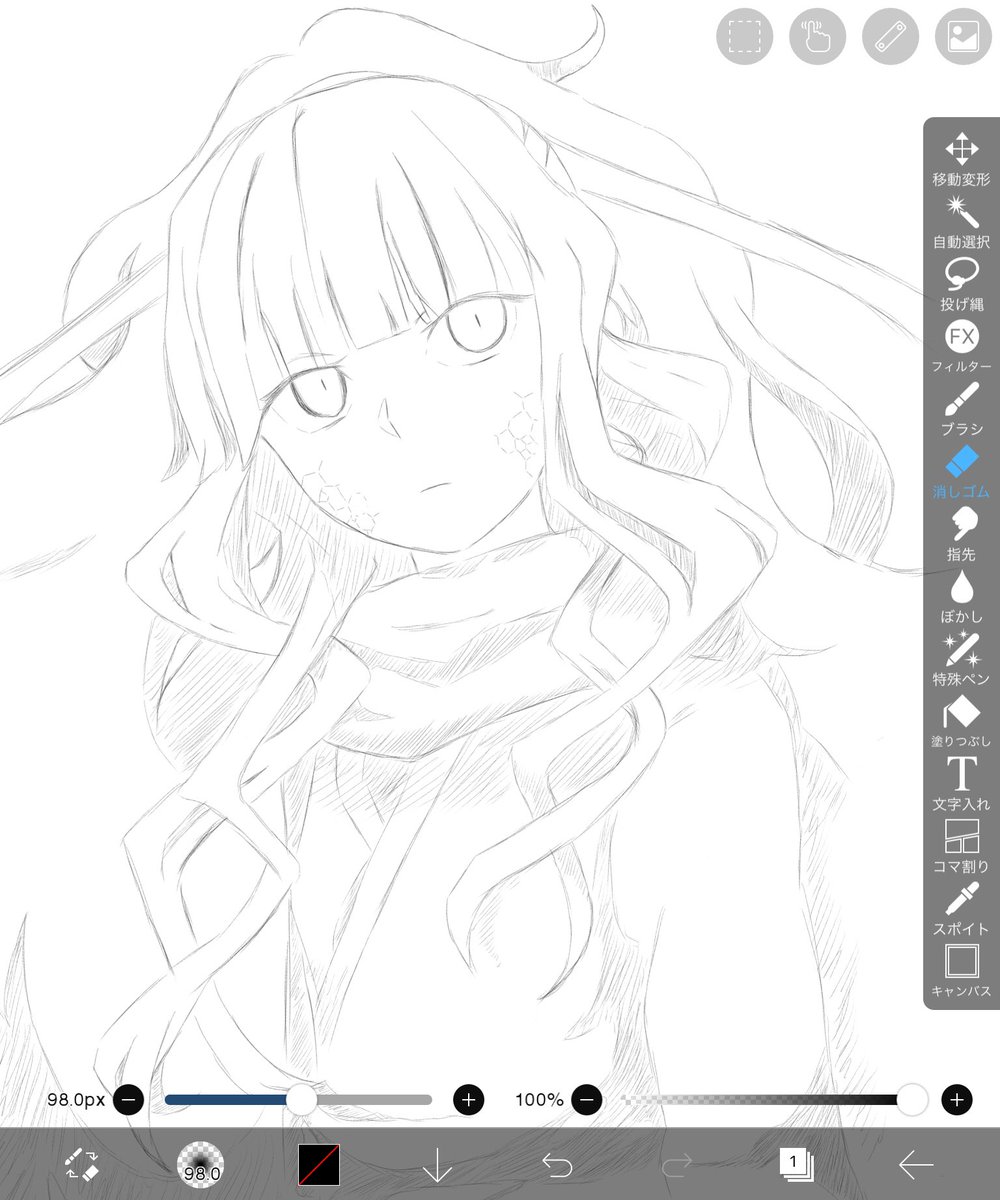Select the 消しゴム eraser tool
The image size is (1000, 1200).
click(x=962, y=472)
